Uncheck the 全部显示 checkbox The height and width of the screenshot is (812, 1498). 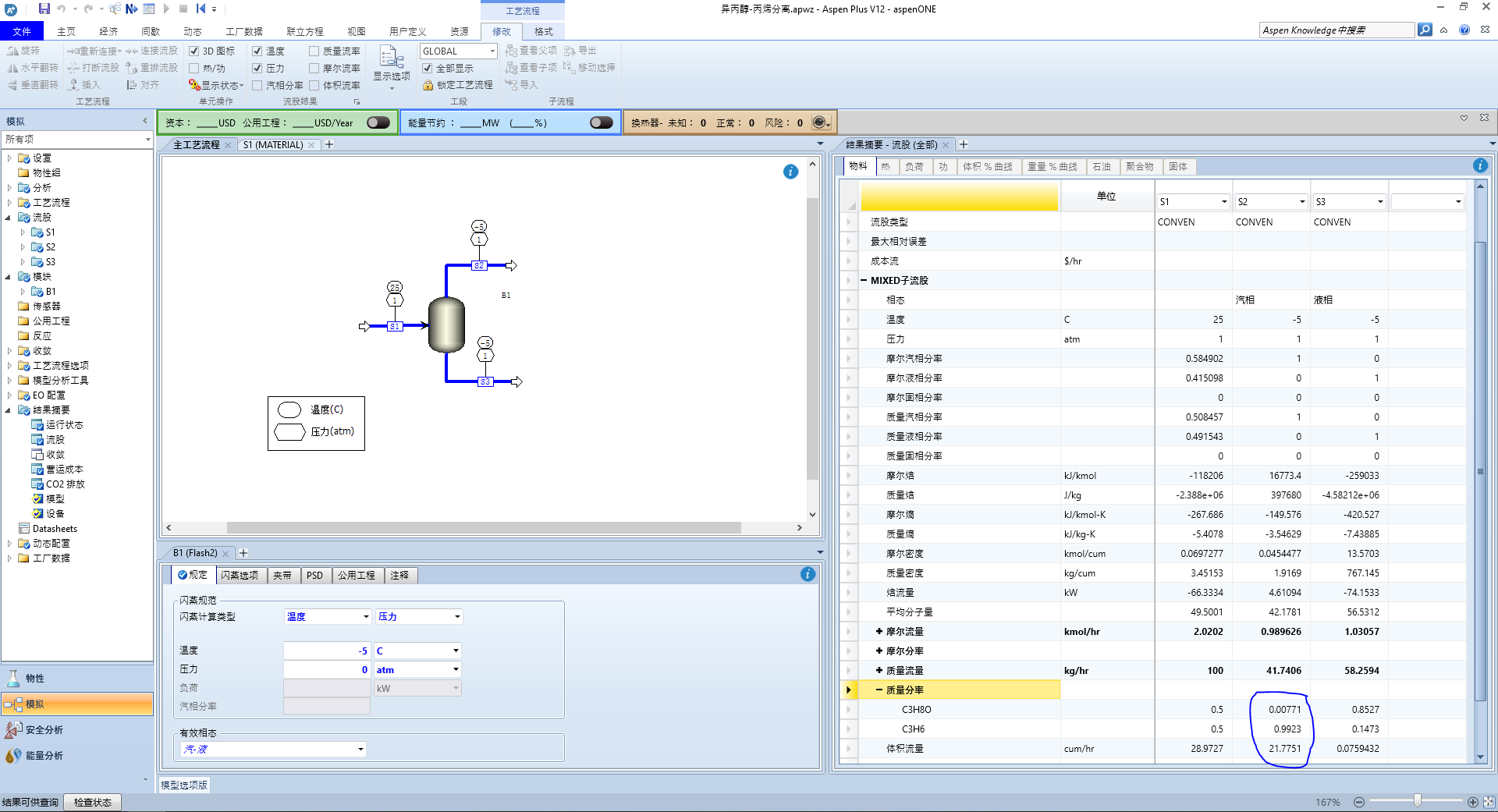pyautogui.click(x=428, y=68)
